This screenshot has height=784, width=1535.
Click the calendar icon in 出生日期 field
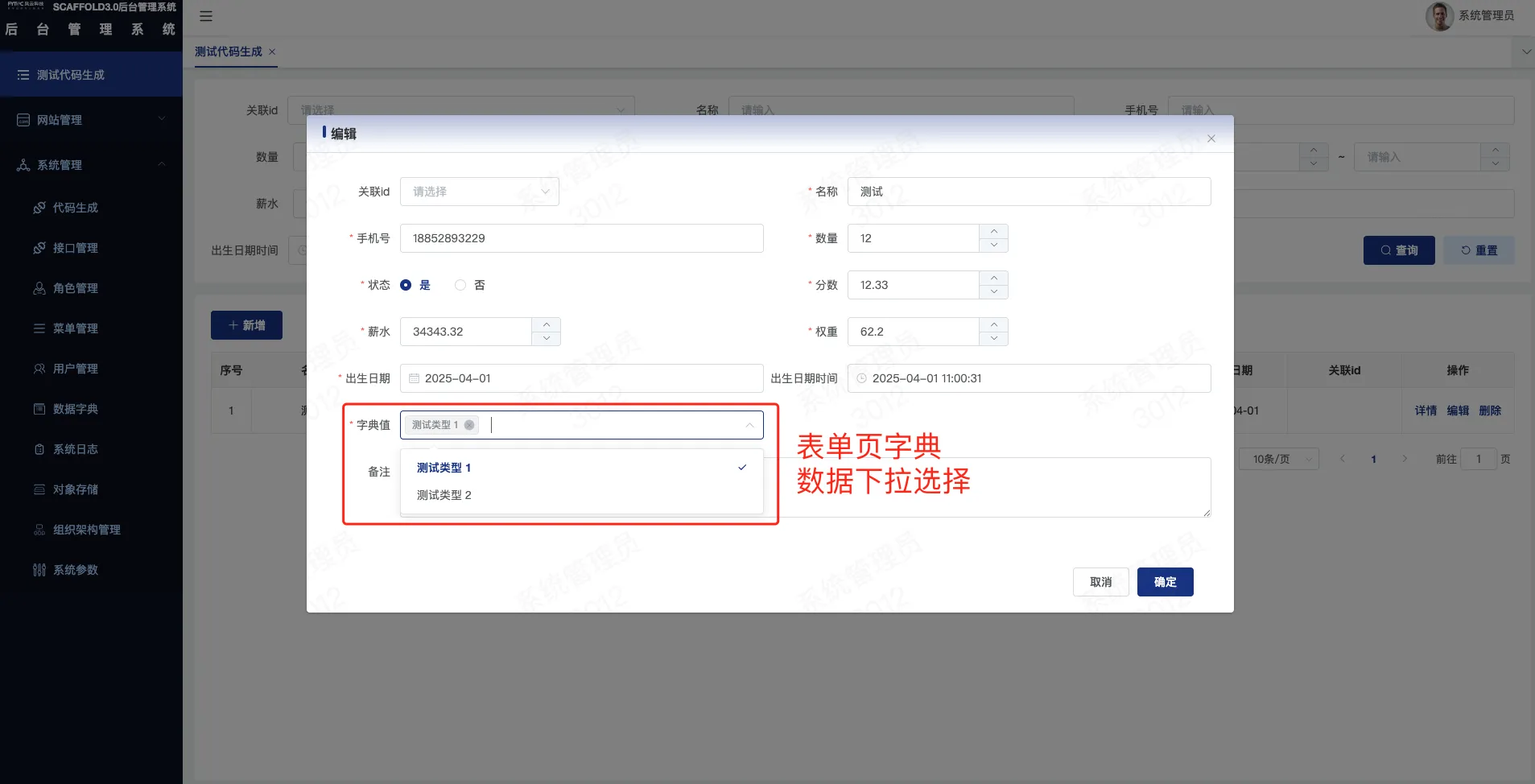tap(415, 378)
